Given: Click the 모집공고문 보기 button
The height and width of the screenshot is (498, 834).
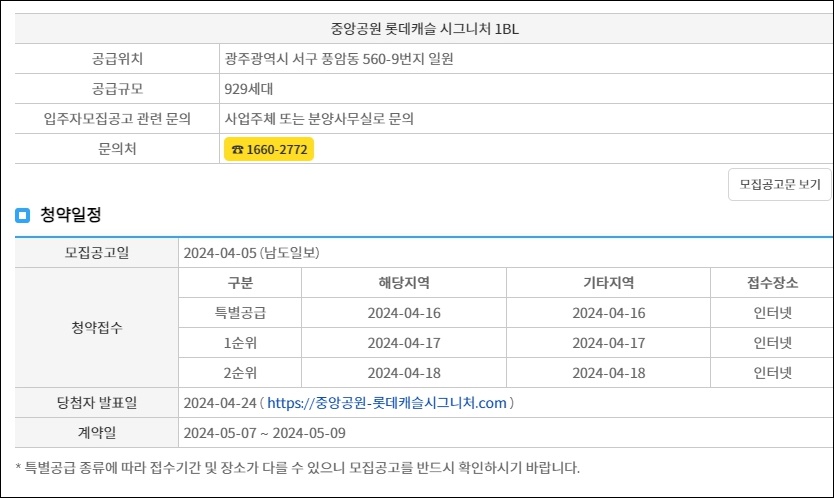Looking at the screenshot, I should coord(779,185).
